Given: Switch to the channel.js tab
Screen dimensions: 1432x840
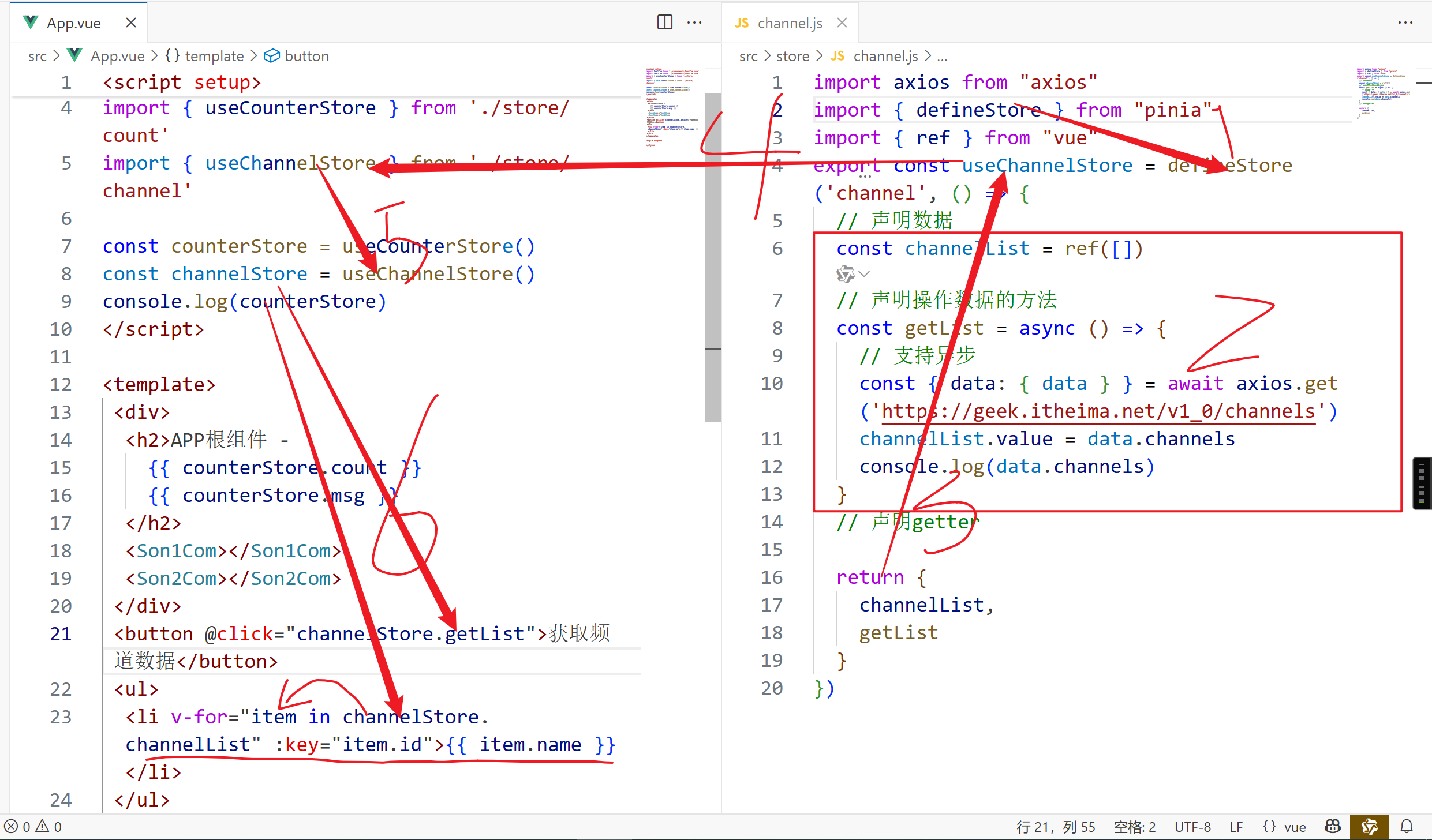Looking at the screenshot, I should (789, 23).
